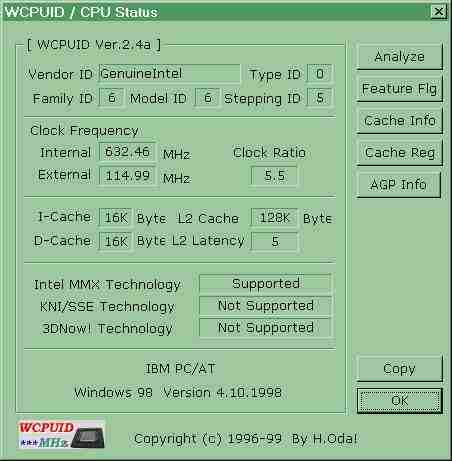This screenshot has width=452, height=461.
Task: Select the Vendor ID field GenuineIntel
Action: [169, 74]
